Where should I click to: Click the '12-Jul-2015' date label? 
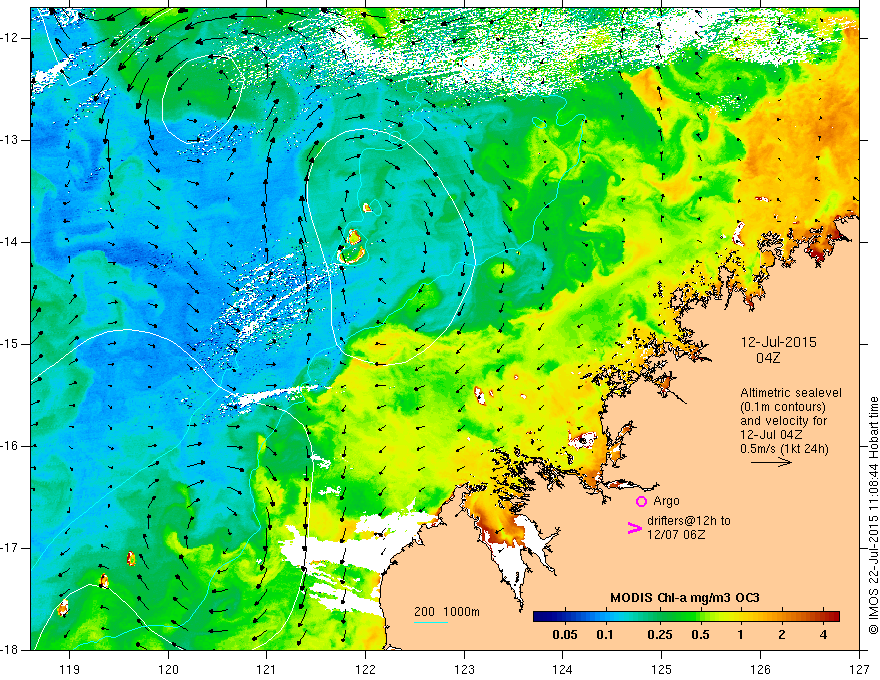click(778, 342)
